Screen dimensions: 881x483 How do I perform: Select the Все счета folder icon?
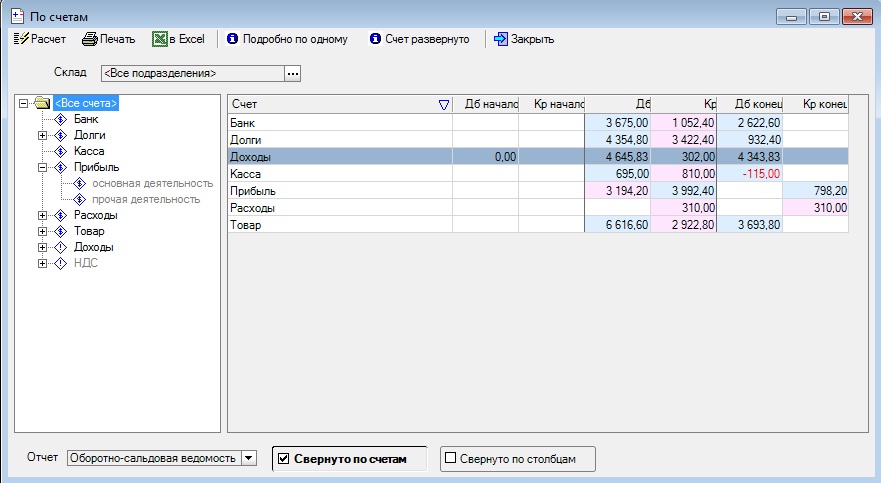coord(41,103)
